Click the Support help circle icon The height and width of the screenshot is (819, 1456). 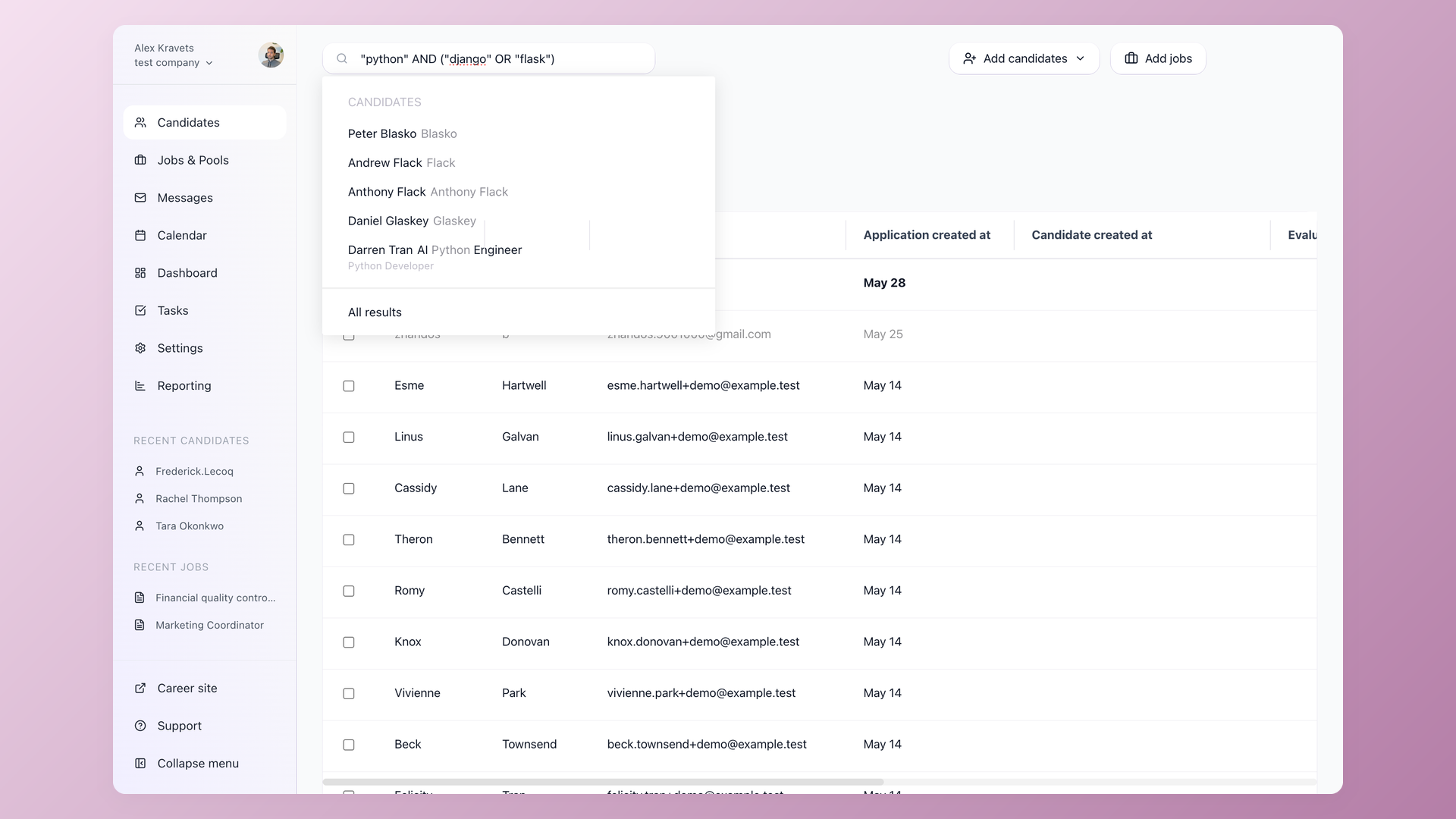tap(140, 726)
